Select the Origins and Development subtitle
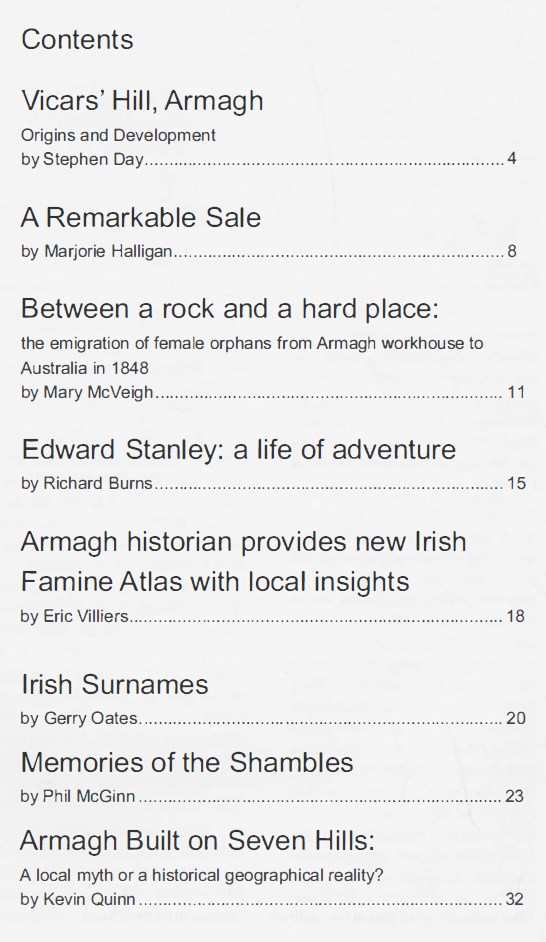Viewport: 546px width, 942px height. coord(118,135)
